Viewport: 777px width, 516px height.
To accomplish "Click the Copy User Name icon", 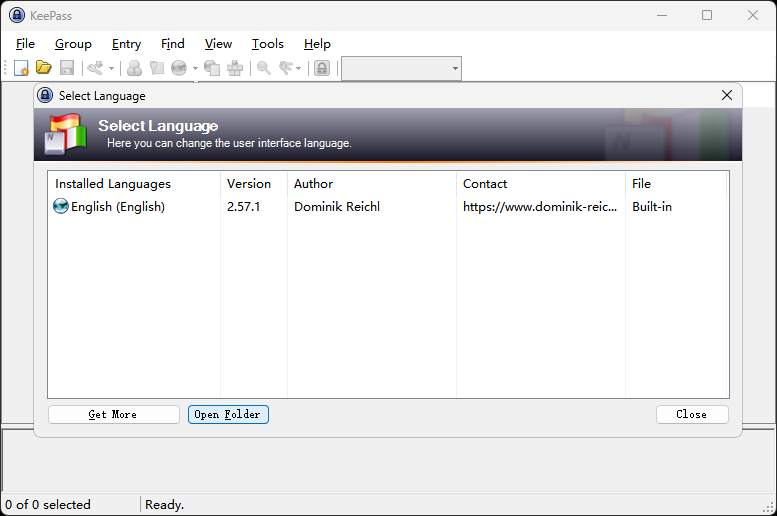I will coord(134,68).
